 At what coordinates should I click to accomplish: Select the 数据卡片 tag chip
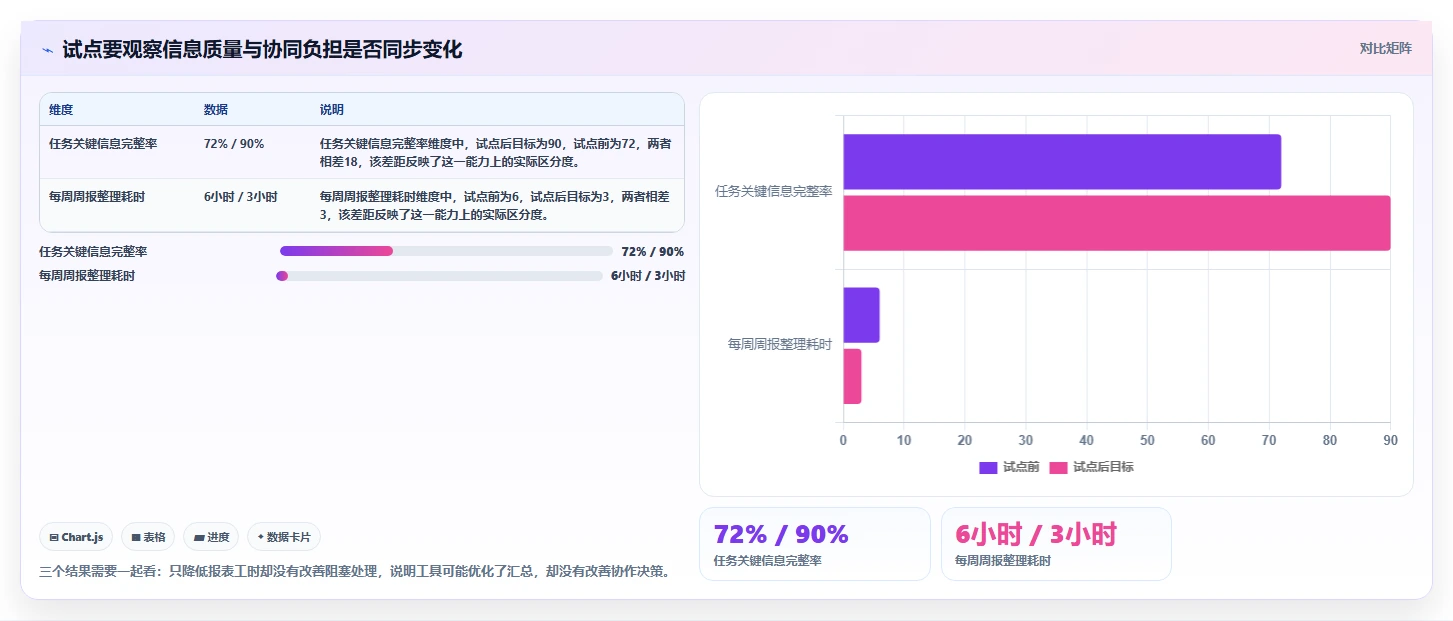284,537
